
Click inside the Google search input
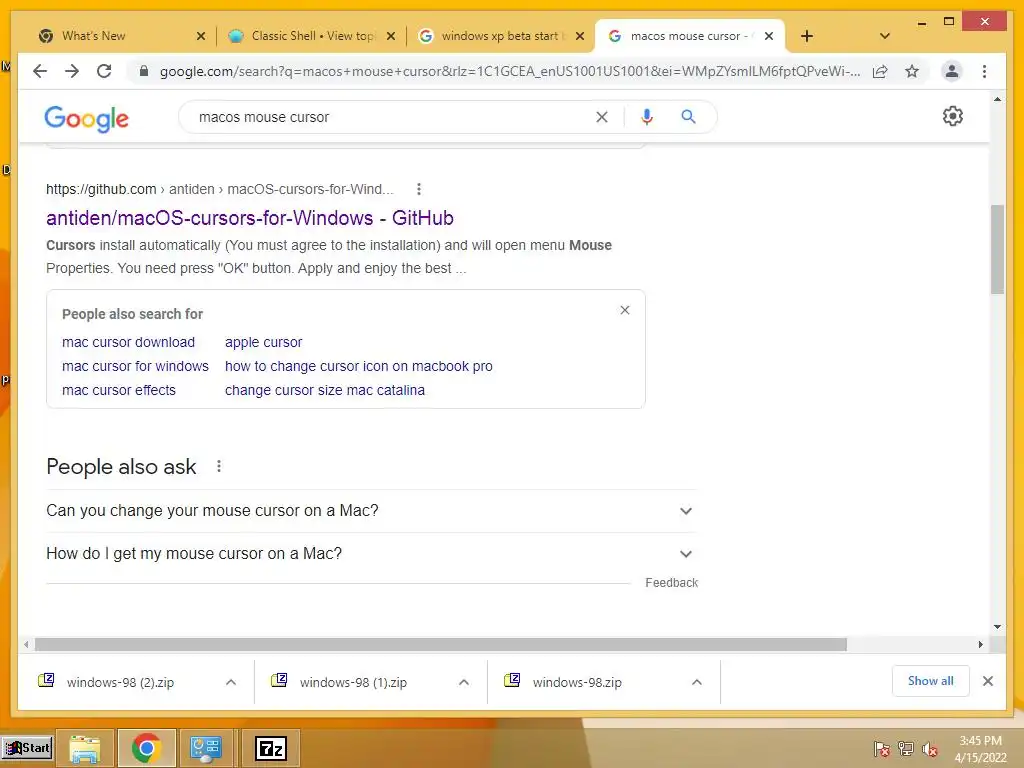pos(392,117)
